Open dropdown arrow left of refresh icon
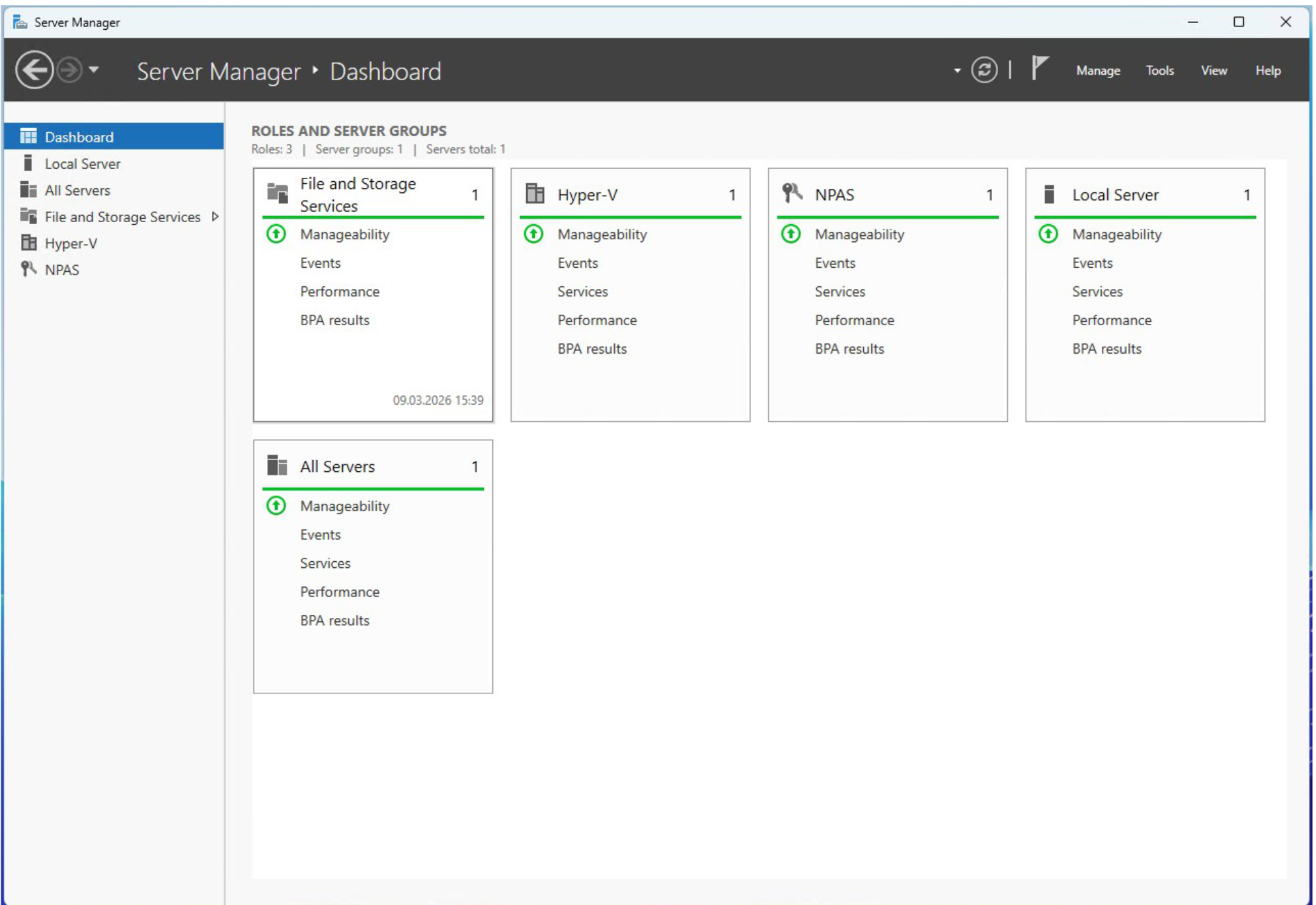The height and width of the screenshot is (905, 1316). click(x=957, y=71)
